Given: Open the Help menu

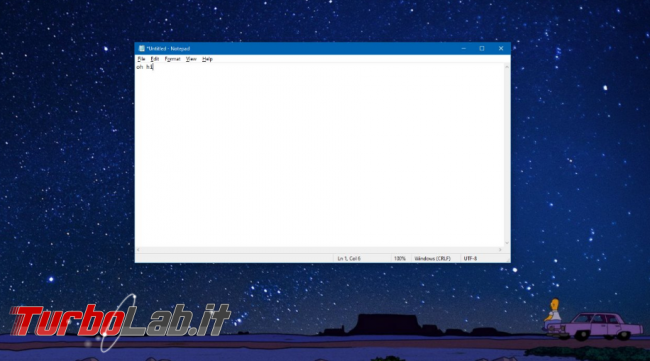Looking at the screenshot, I should point(207,59).
